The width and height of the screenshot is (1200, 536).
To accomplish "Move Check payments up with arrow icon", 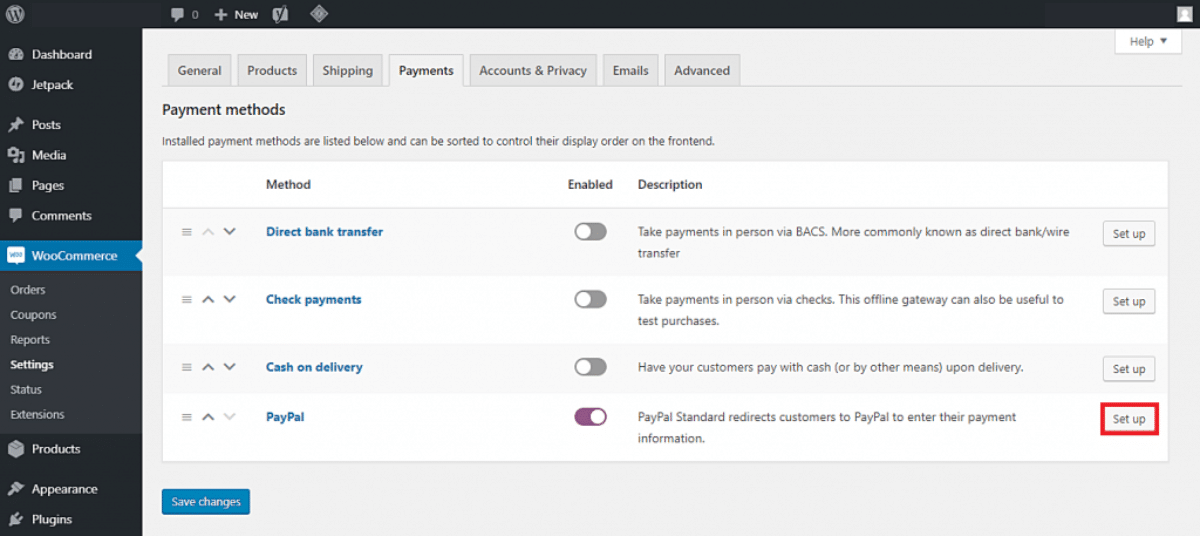I will pyautogui.click(x=208, y=299).
